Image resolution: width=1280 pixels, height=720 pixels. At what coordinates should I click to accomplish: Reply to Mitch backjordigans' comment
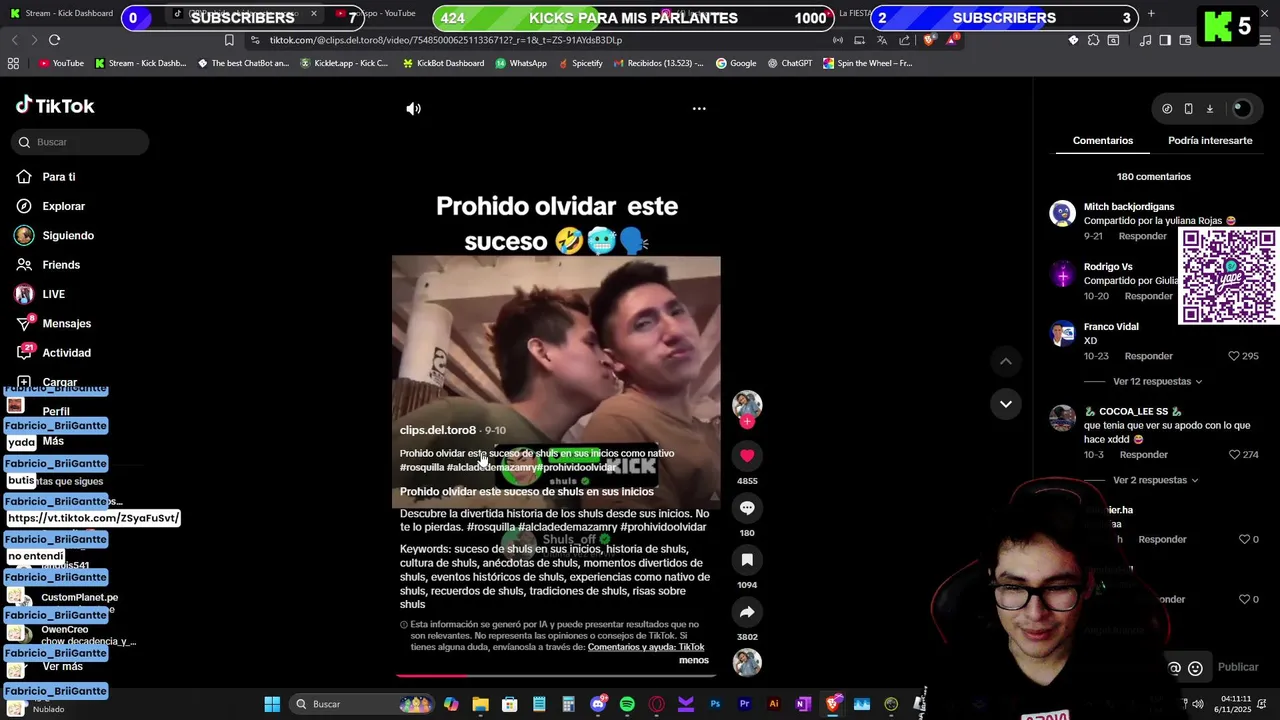pos(1142,236)
